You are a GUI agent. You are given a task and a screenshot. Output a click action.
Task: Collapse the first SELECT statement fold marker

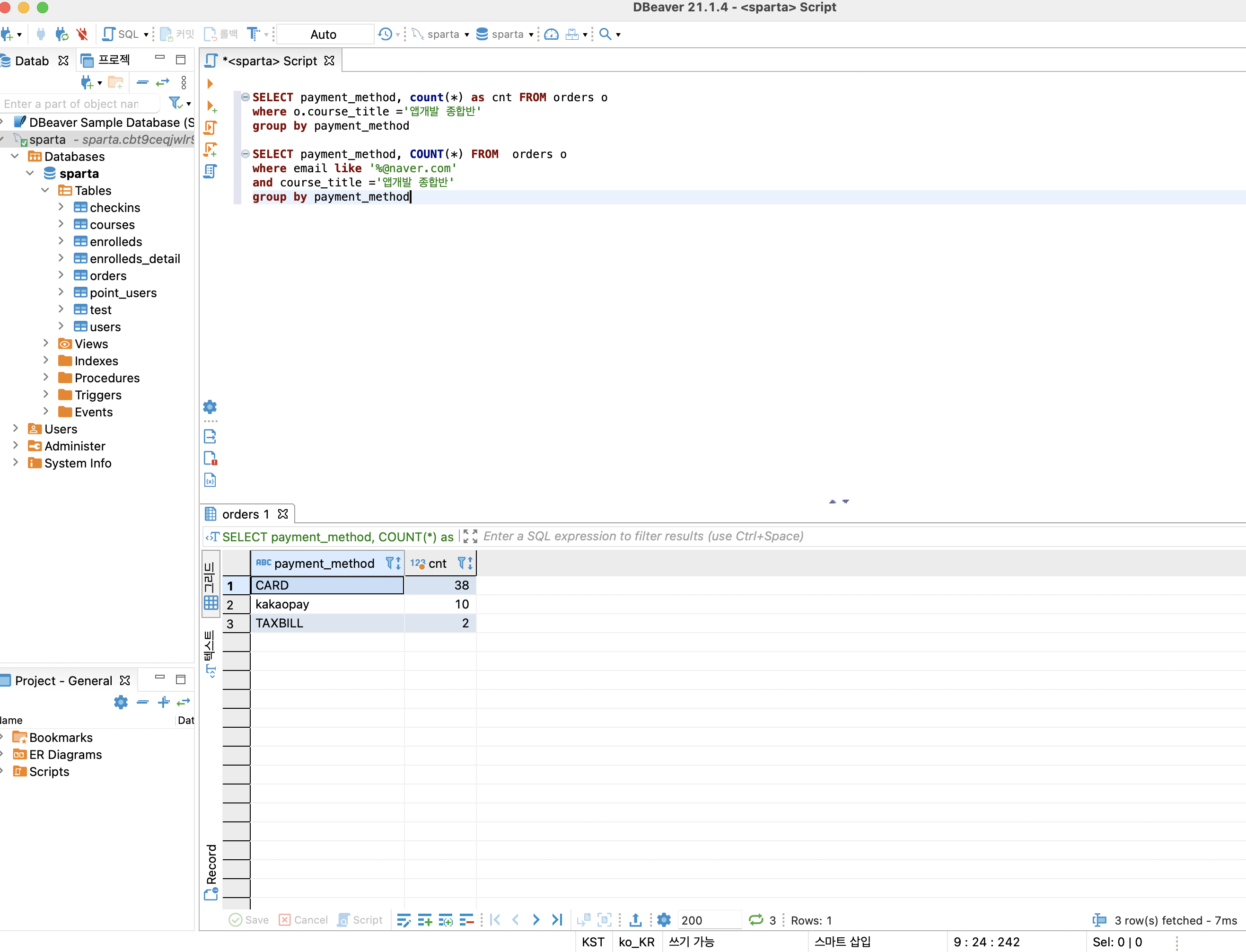tap(245, 97)
